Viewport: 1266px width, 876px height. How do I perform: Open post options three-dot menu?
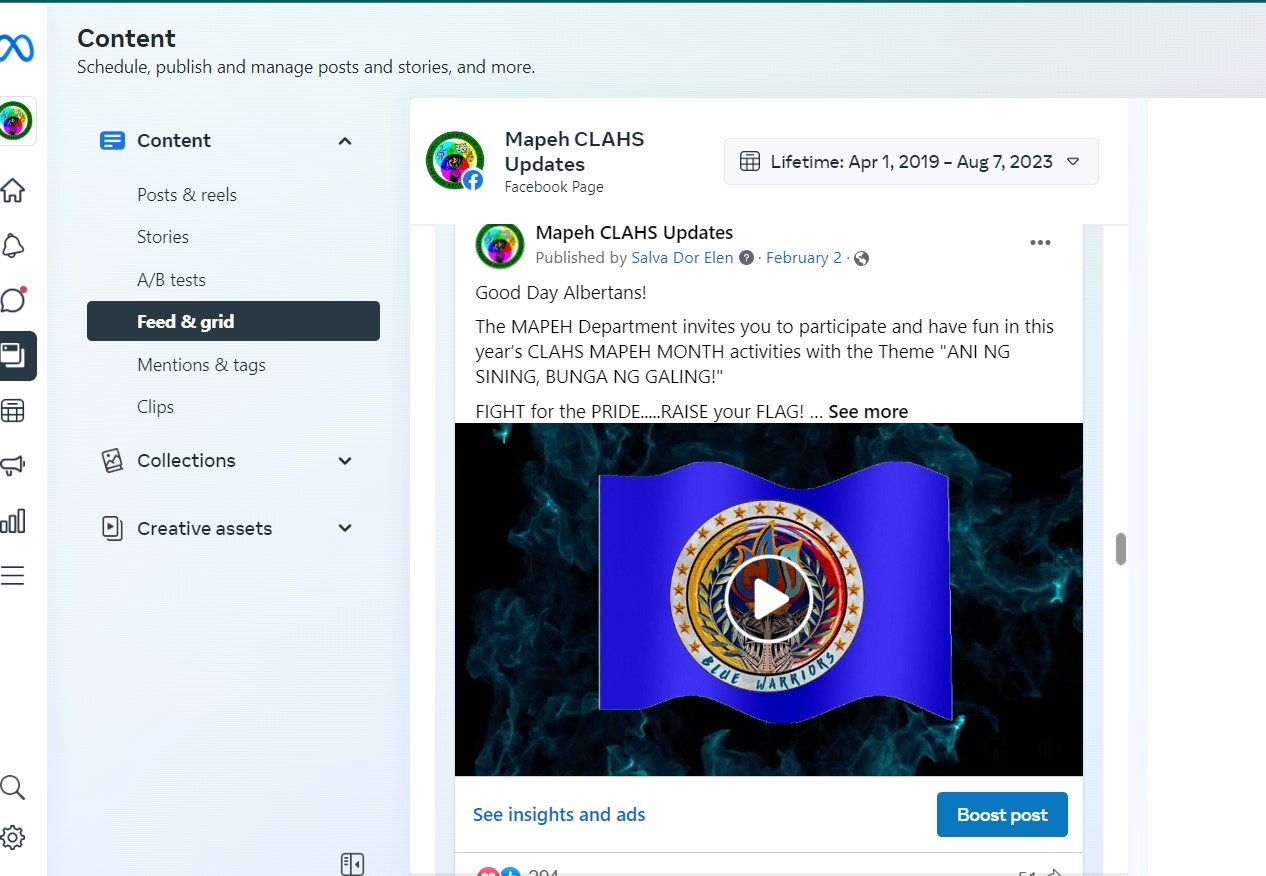click(1040, 243)
